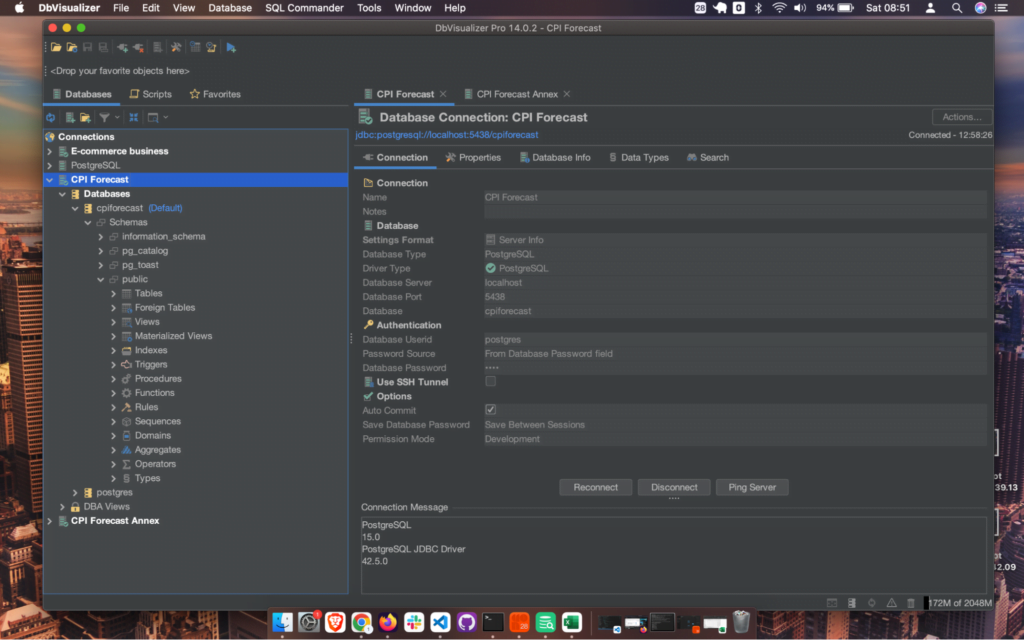
Task: Open the Properties tab
Action: coord(473,157)
